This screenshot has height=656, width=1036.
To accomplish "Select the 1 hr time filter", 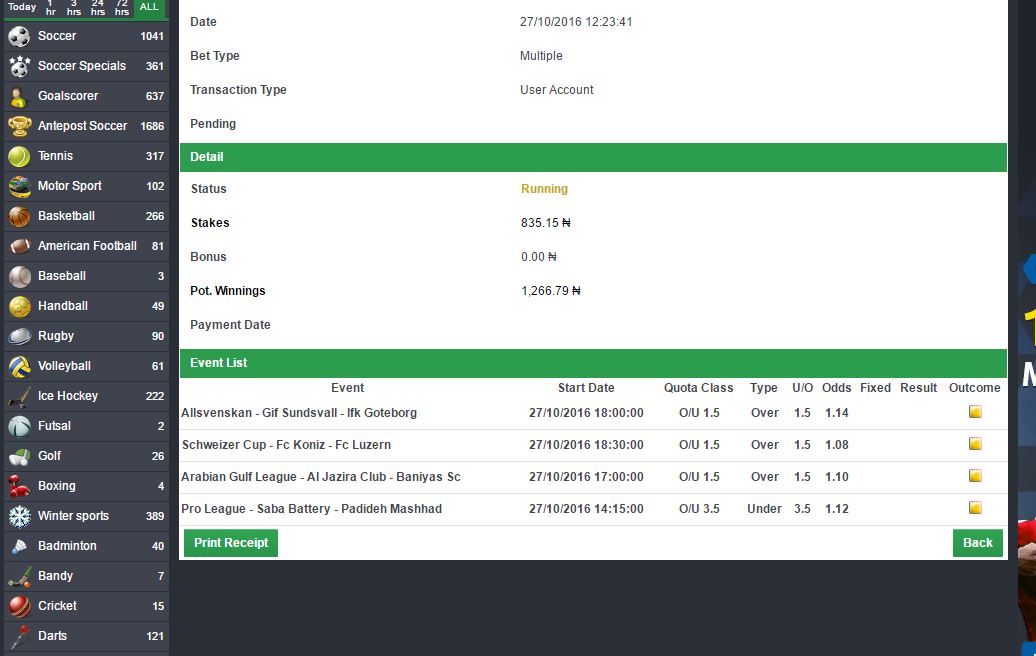I will coord(50,7).
